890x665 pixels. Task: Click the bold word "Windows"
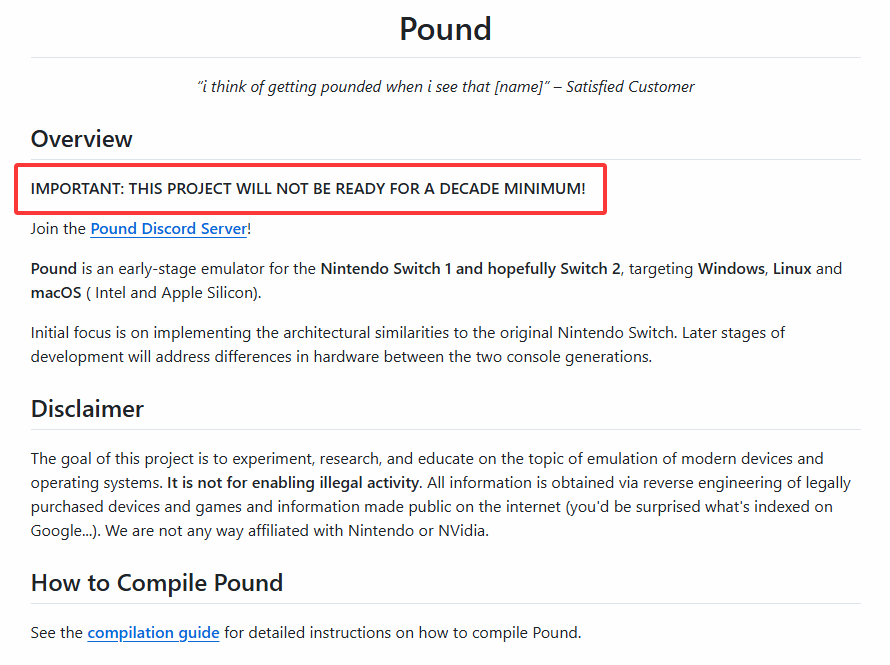click(729, 269)
